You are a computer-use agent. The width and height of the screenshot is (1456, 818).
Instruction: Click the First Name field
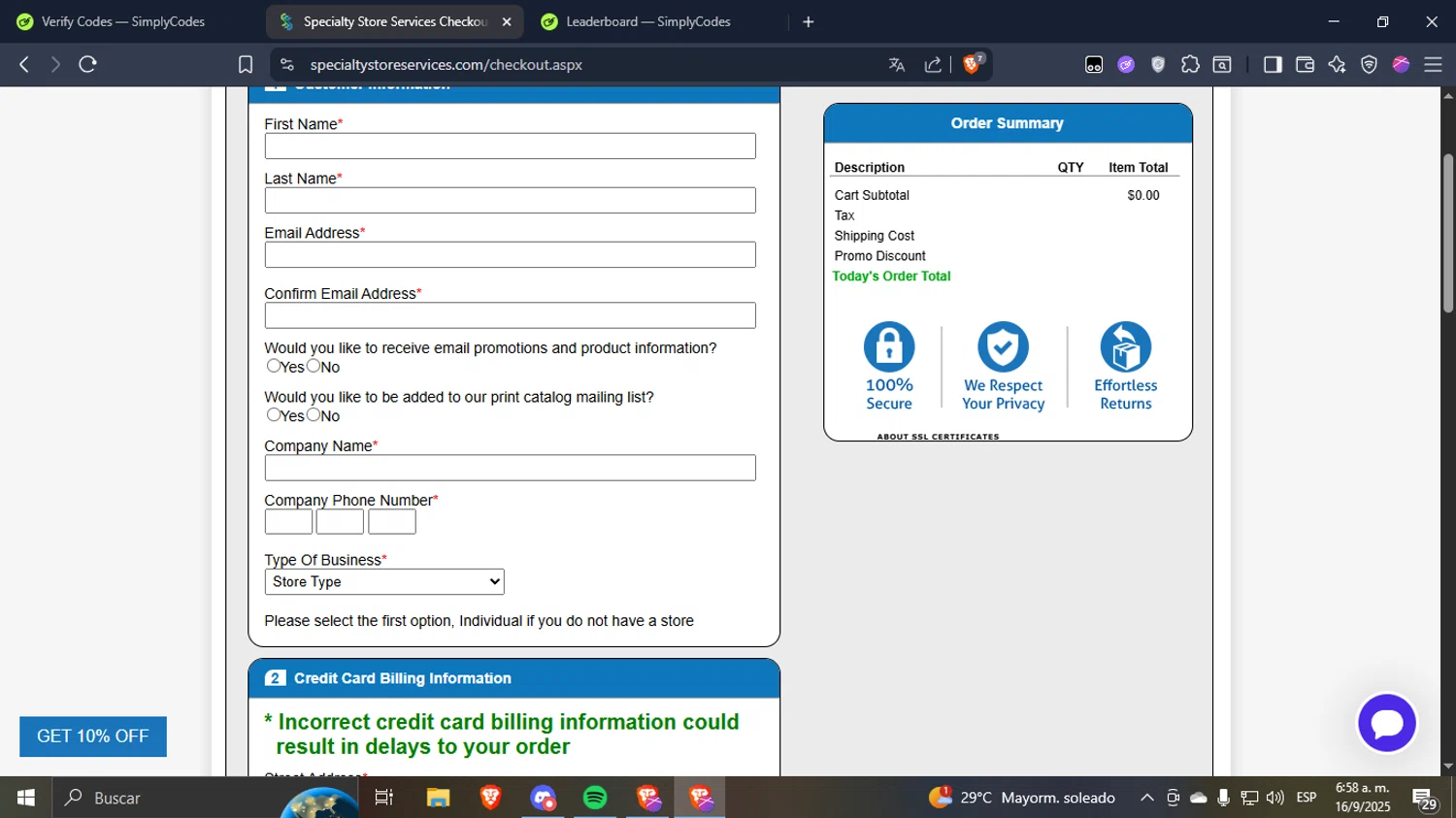pyautogui.click(x=510, y=147)
